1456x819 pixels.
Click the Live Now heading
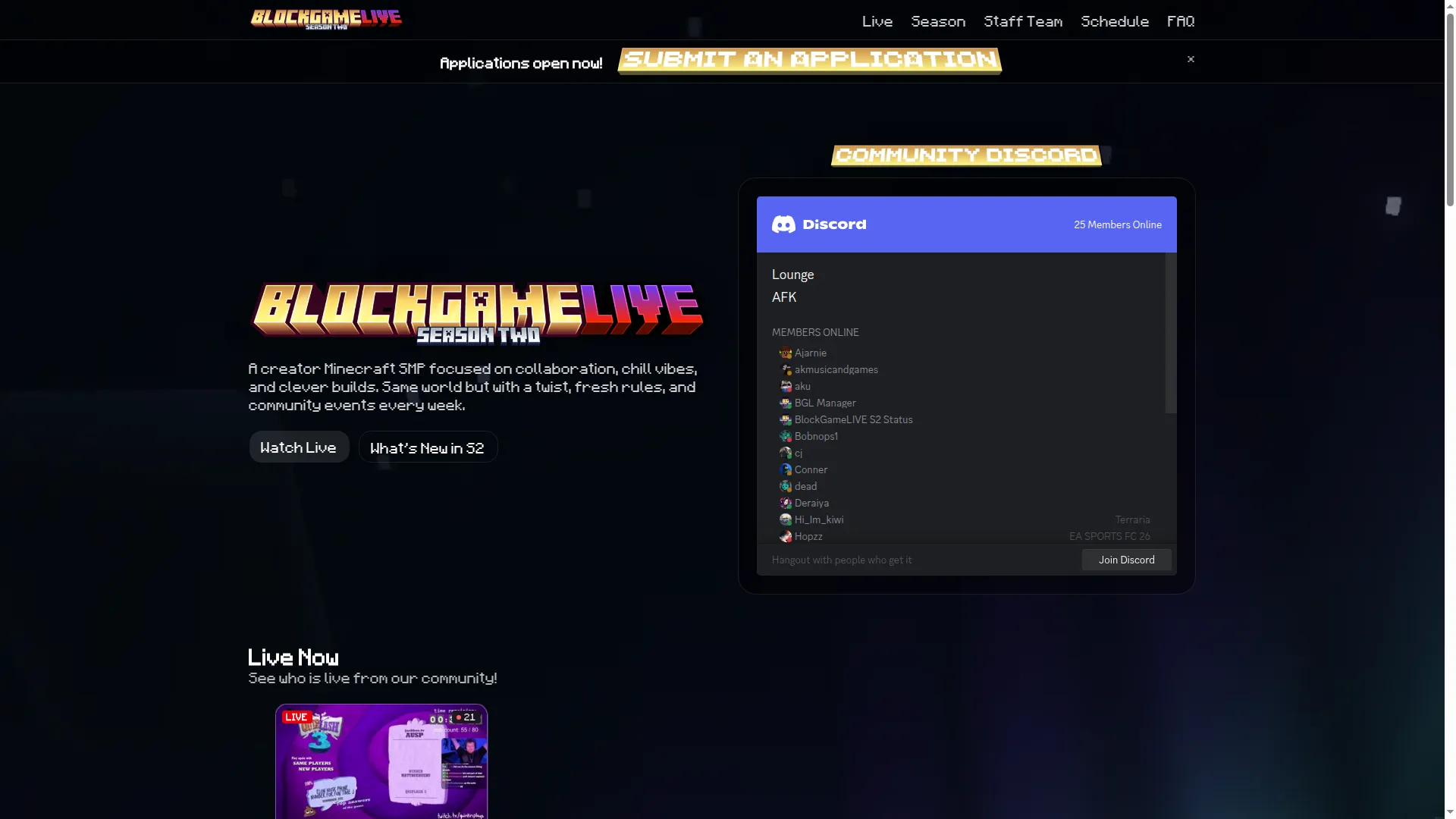point(293,657)
